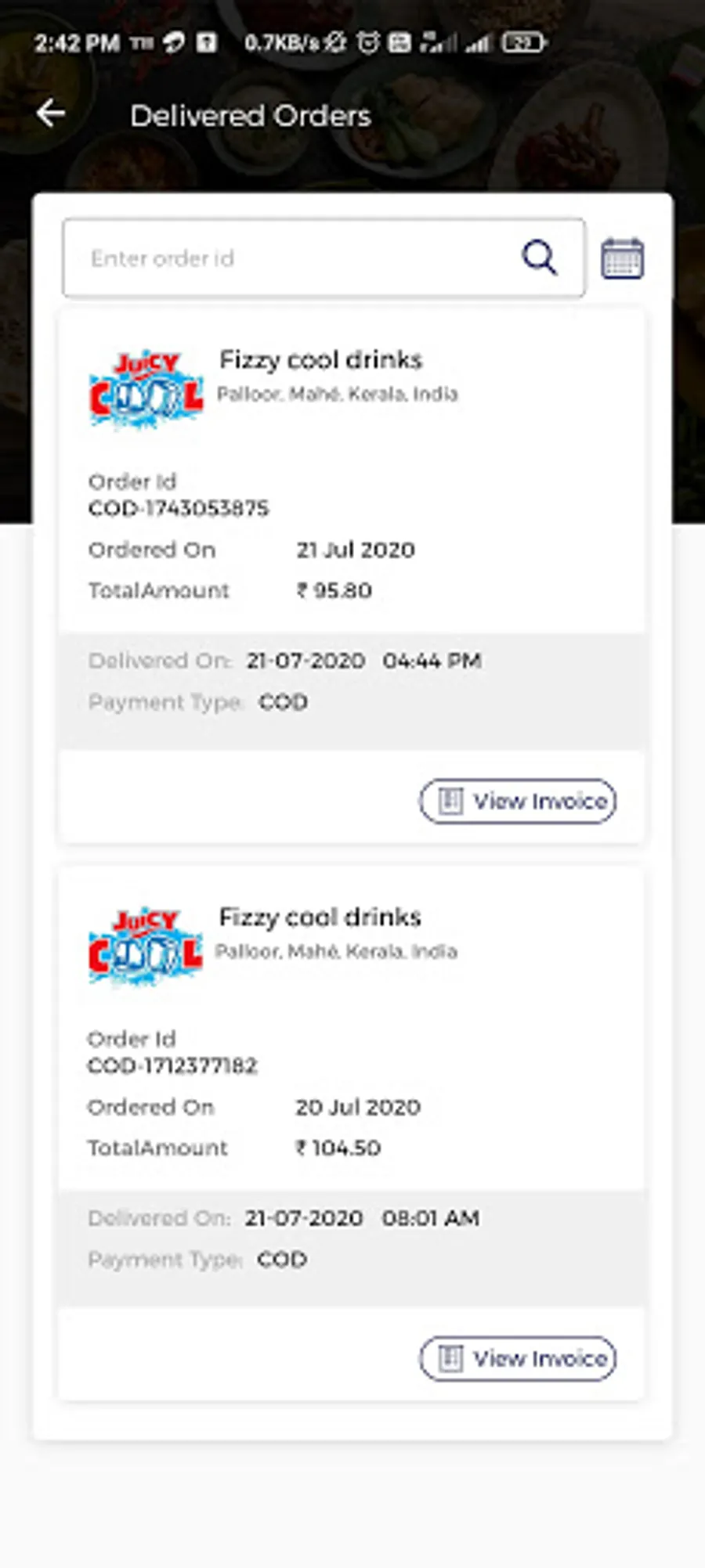Select the second Fizzy cool drinks title
The width and height of the screenshot is (705, 1568).
pos(320,917)
